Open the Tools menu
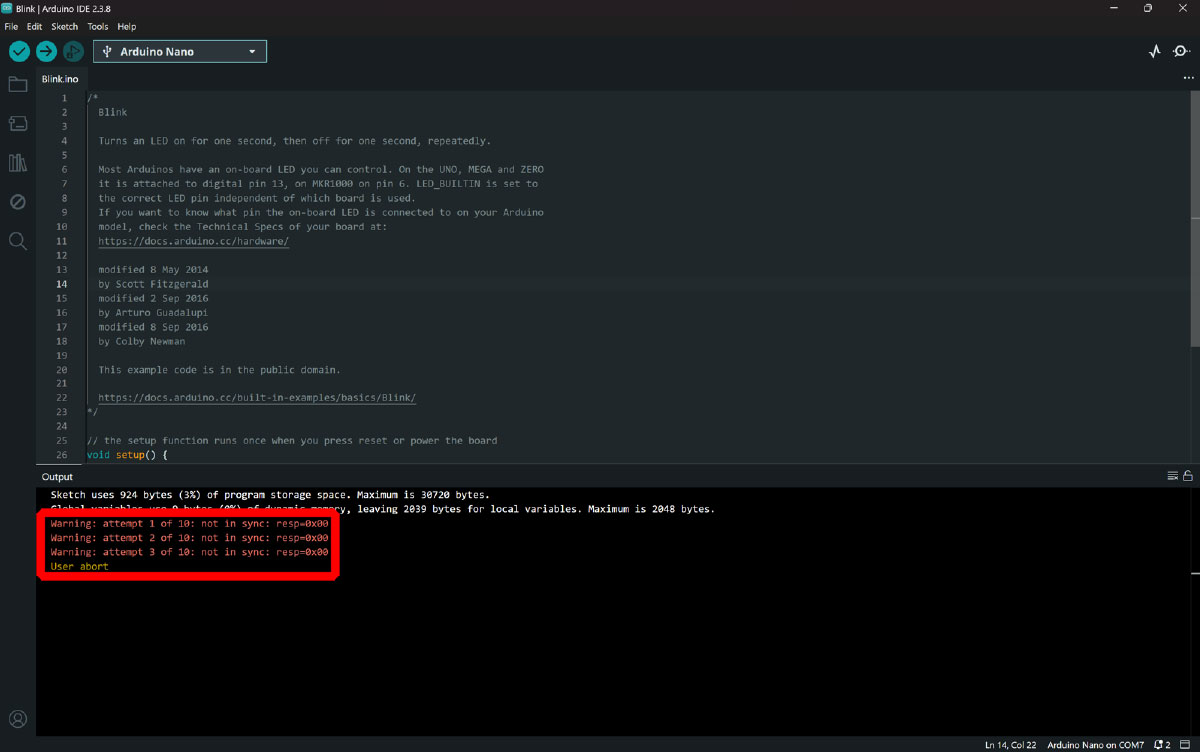 point(97,26)
